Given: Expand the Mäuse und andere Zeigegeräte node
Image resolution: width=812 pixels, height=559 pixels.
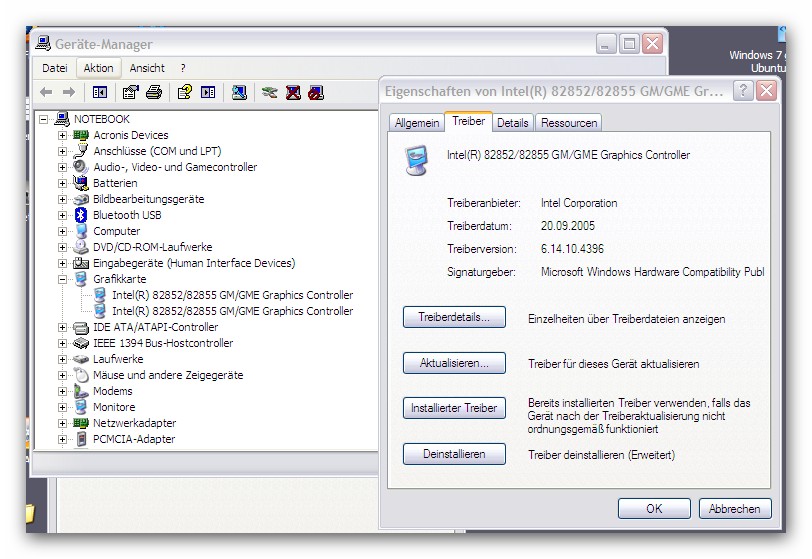Looking at the screenshot, I should click(62, 376).
